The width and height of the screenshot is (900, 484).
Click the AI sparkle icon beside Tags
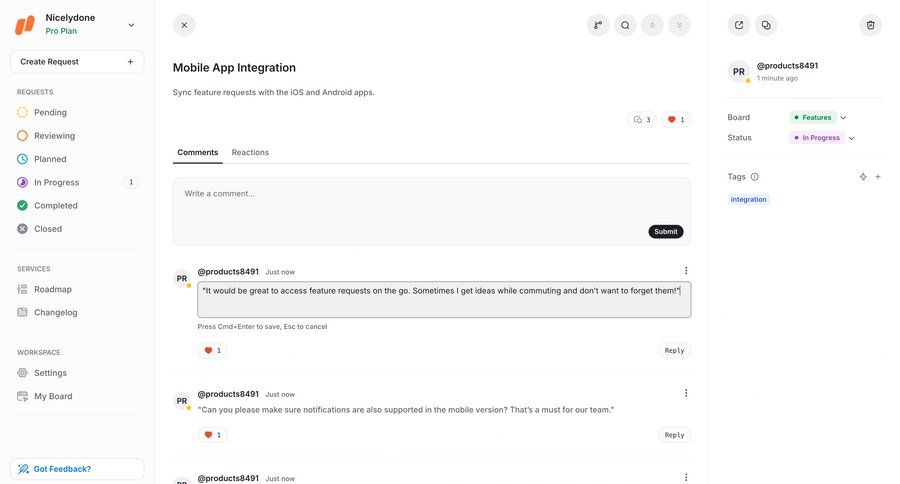point(863,177)
